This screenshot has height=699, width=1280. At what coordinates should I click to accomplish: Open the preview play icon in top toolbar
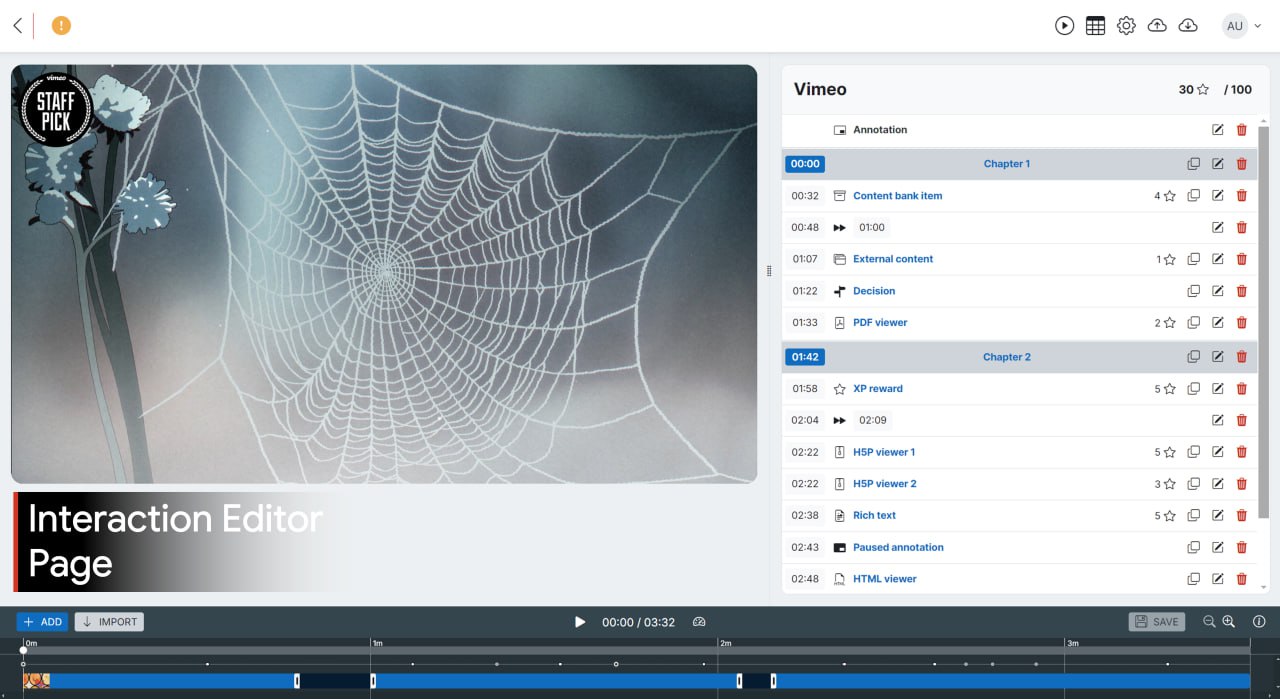pyautogui.click(x=1064, y=26)
